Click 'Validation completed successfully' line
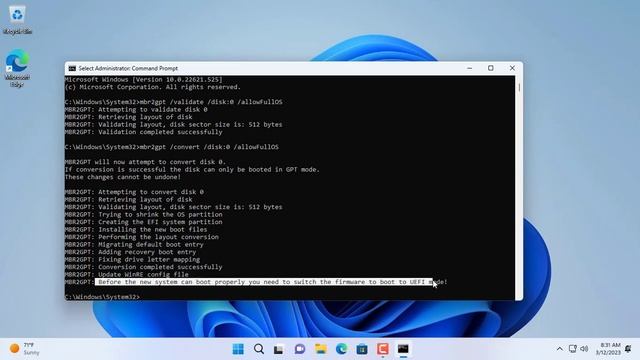The height and width of the screenshot is (360, 640). click(144, 132)
